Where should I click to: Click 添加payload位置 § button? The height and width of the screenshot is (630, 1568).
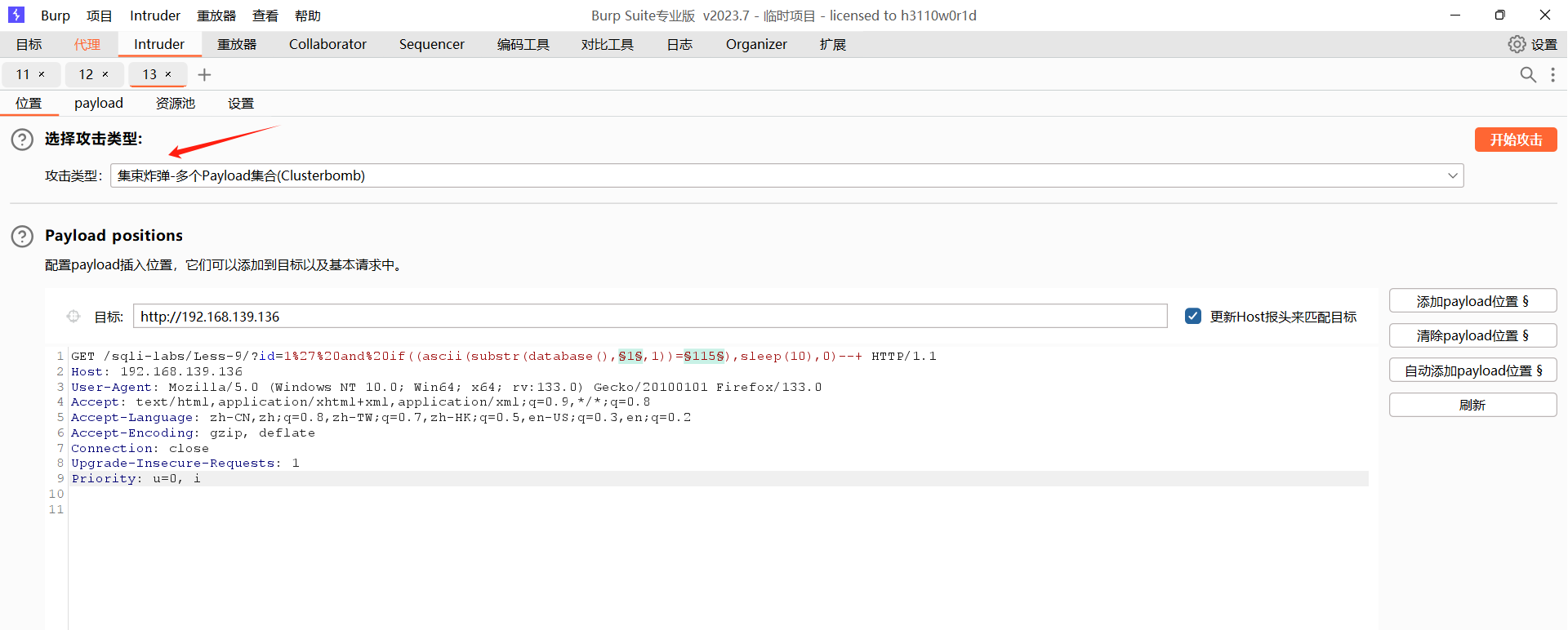(x=1472, y=301)
